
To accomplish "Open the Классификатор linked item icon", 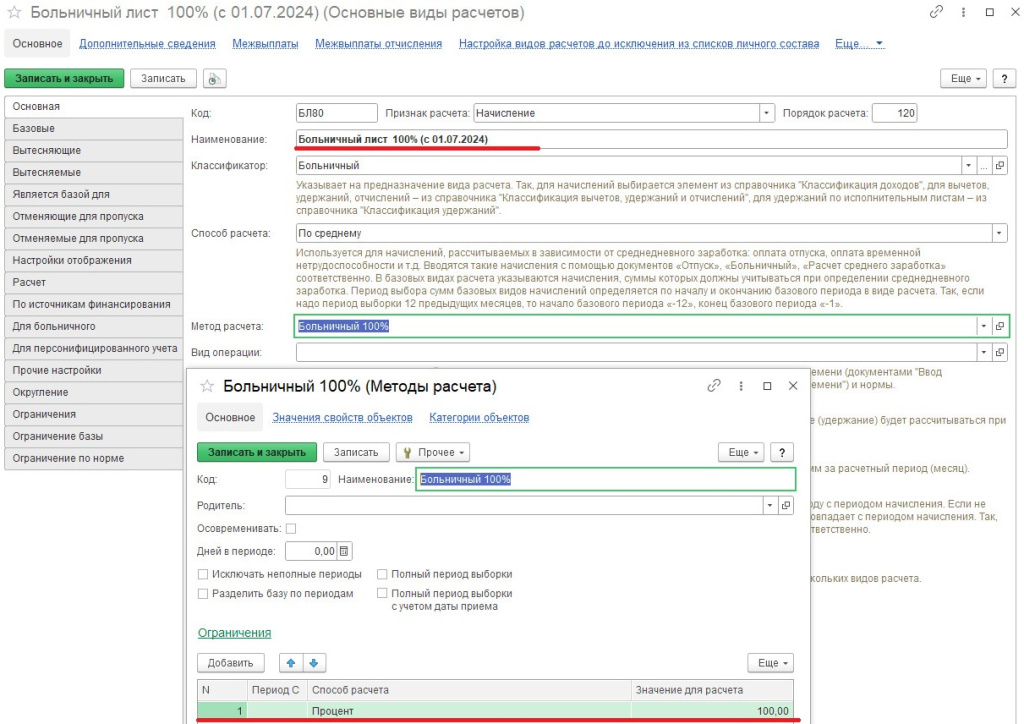I will (1000, 165).
